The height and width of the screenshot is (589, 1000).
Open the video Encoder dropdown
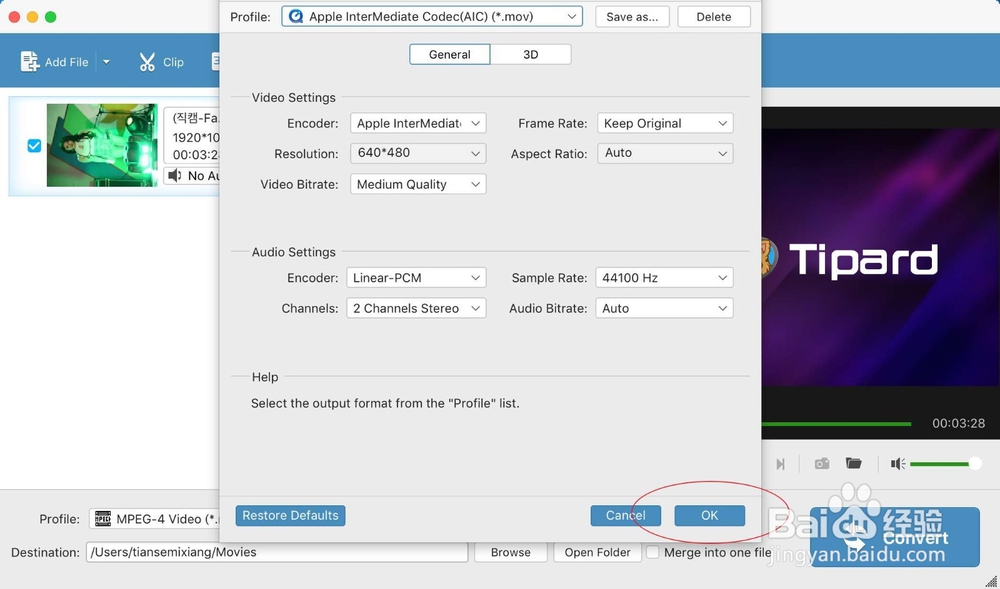418,123
